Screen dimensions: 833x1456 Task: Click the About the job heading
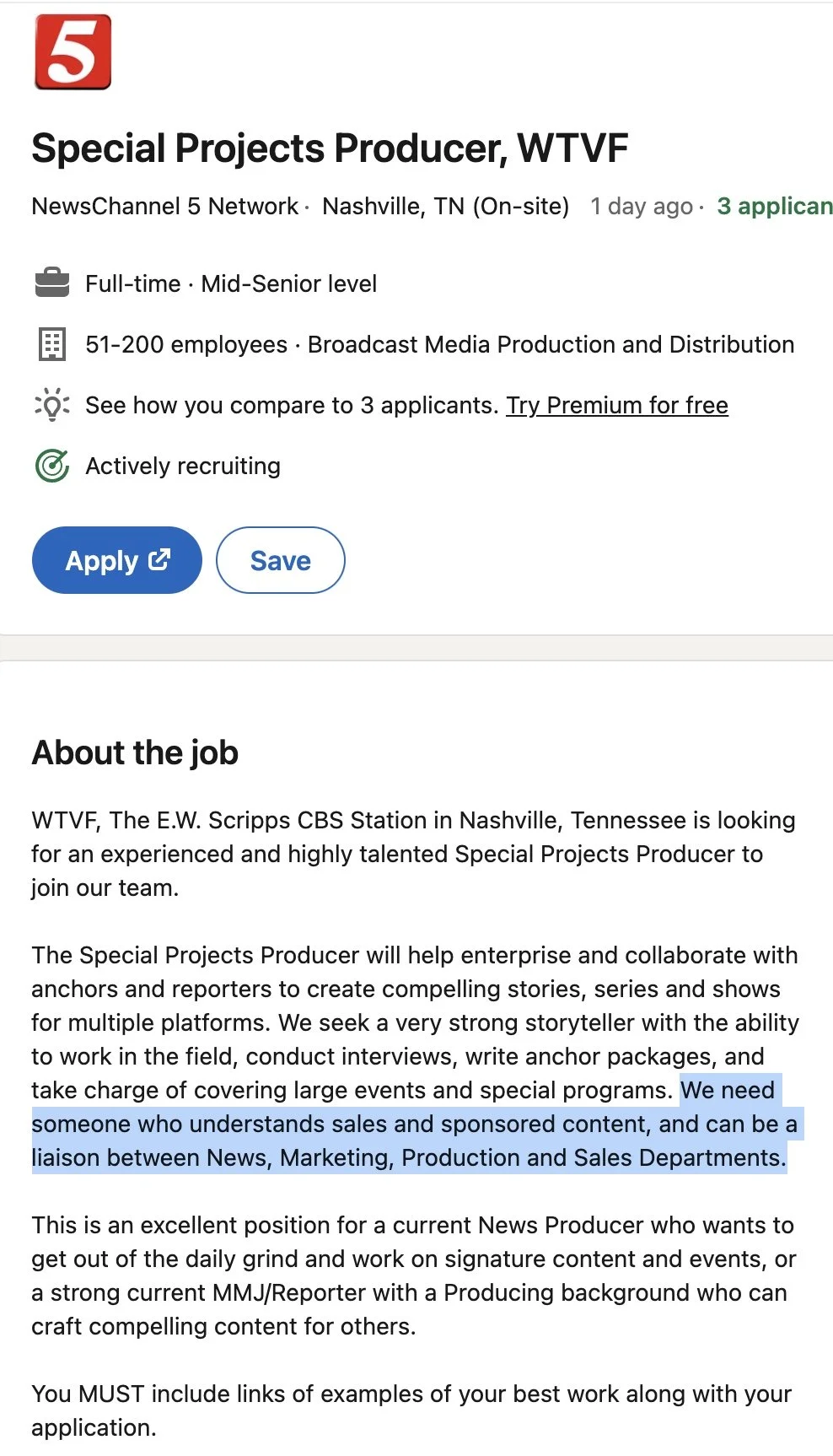[135, 752]
